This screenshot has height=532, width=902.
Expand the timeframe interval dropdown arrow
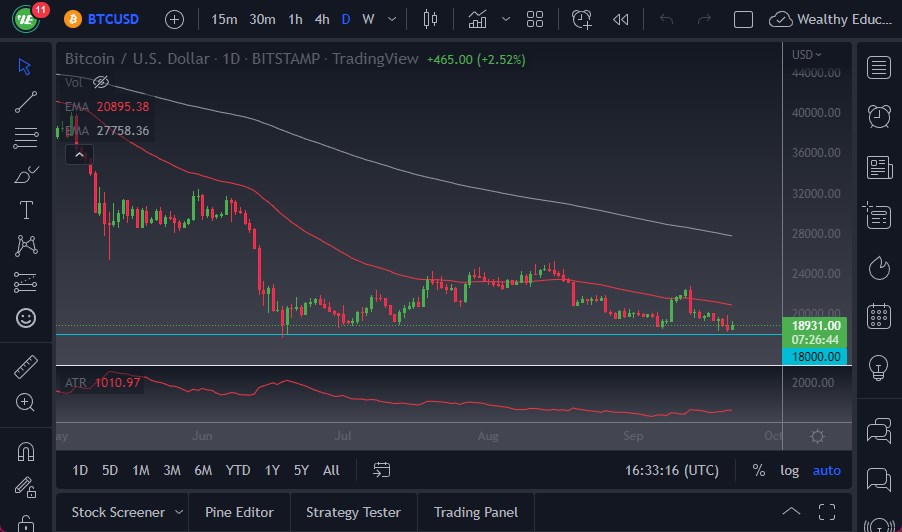391,19
